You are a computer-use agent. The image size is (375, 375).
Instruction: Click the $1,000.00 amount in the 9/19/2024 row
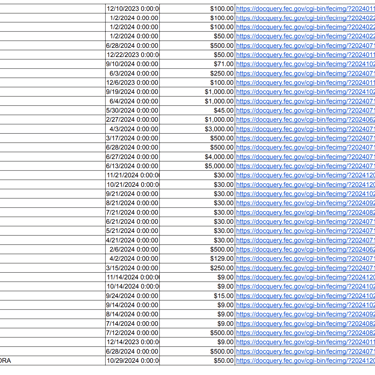[x=197, y=92]
